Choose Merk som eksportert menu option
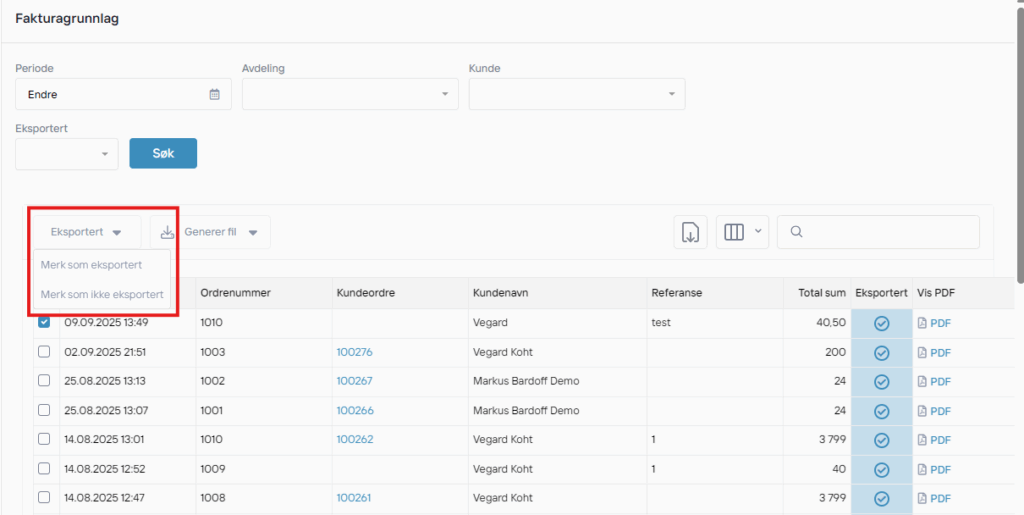 point(91,265)
